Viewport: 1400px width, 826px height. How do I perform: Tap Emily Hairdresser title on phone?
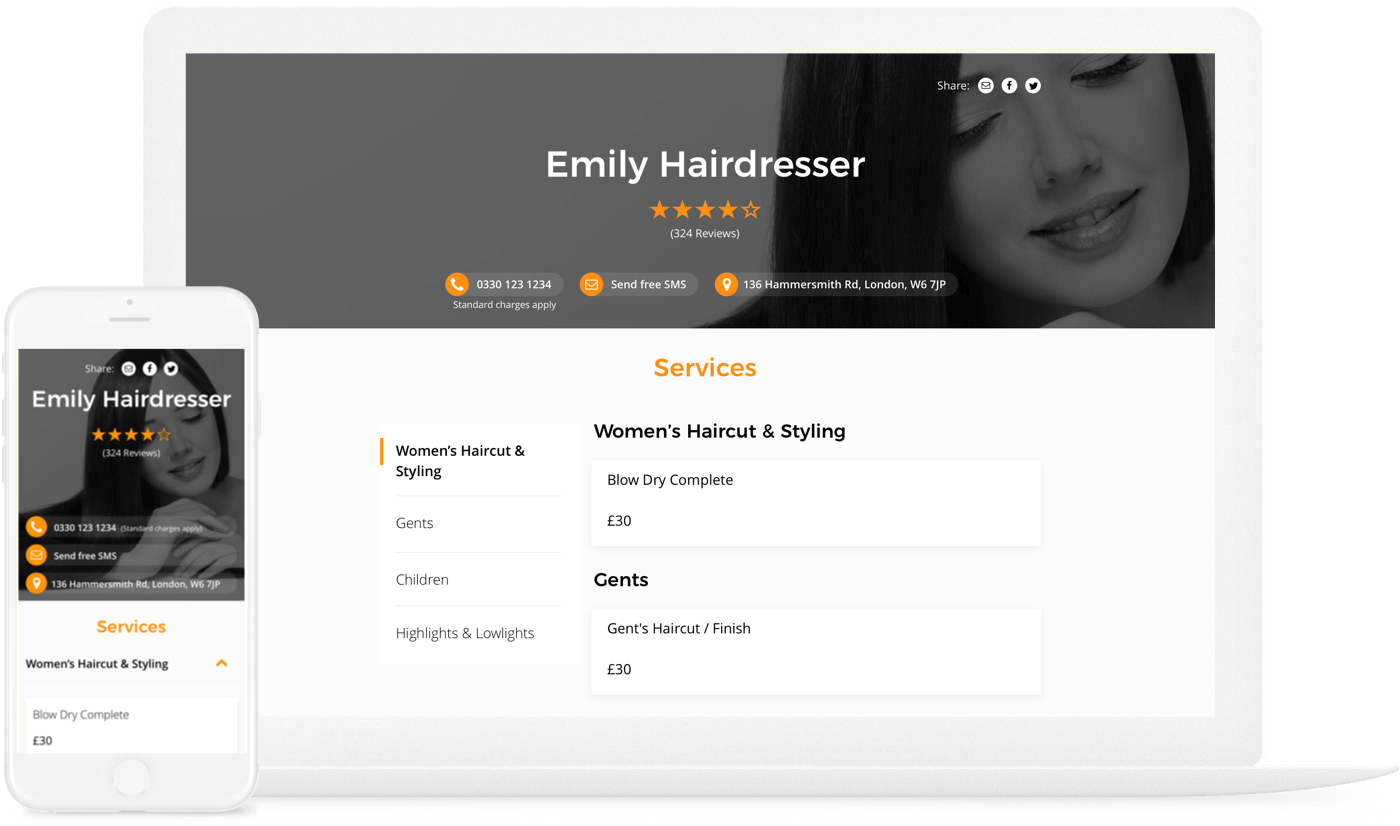click(131, 399)
